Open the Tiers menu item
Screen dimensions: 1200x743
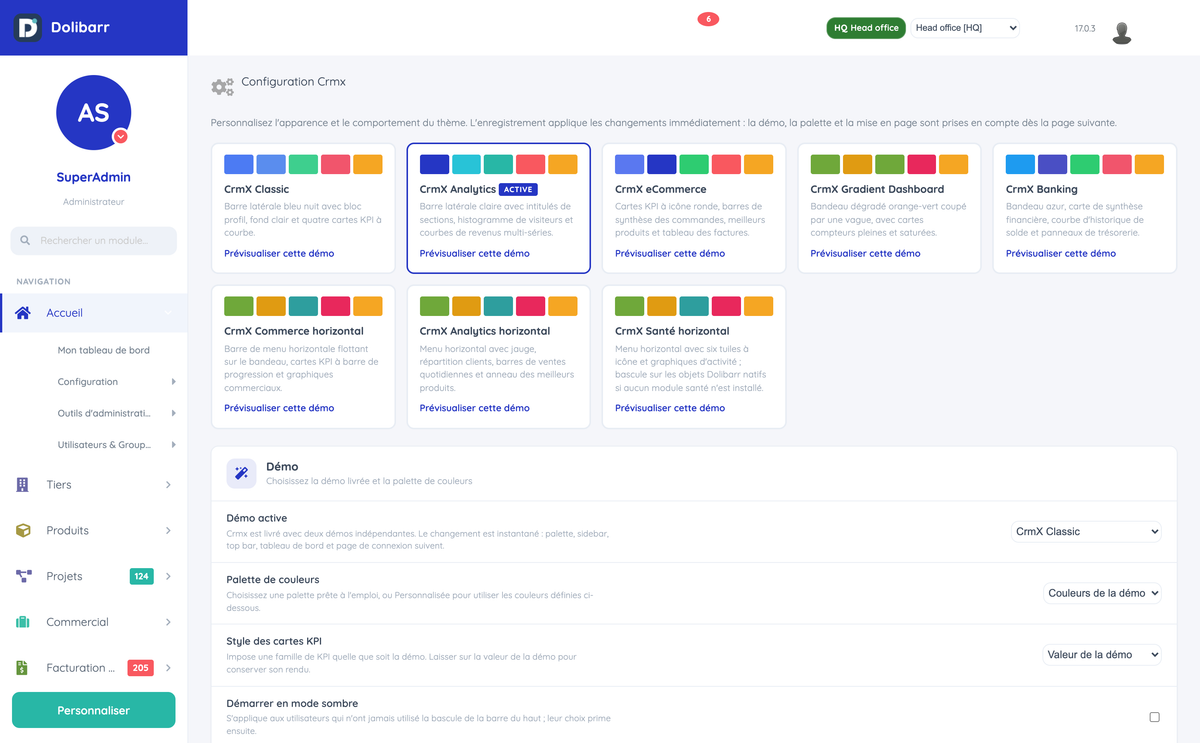(94, 485)
